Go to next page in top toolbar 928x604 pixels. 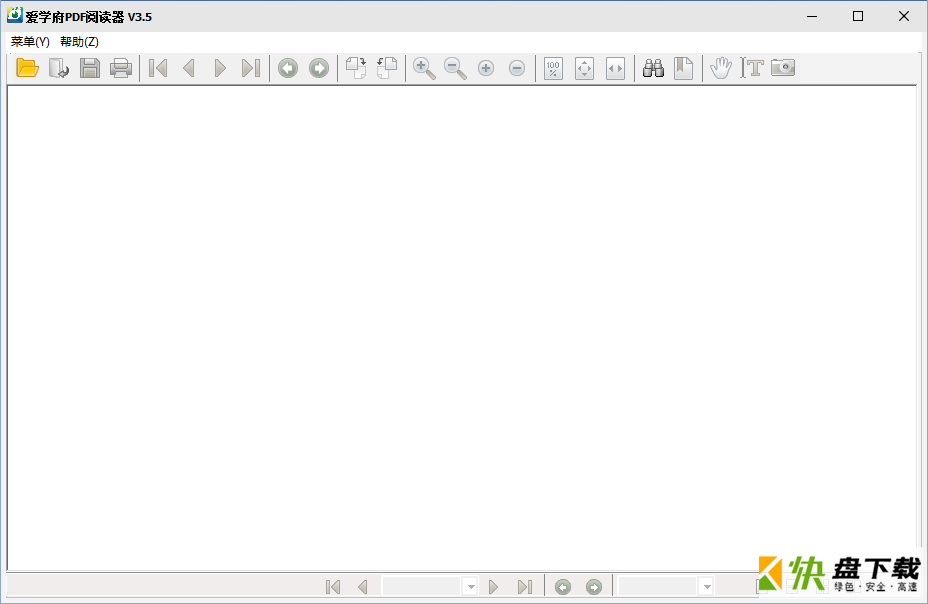(220, 68)
